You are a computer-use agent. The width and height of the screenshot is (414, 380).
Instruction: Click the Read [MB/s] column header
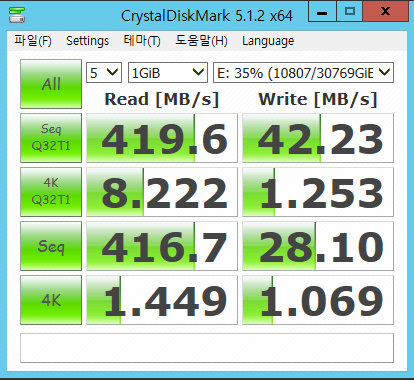(x=162, y=99)
